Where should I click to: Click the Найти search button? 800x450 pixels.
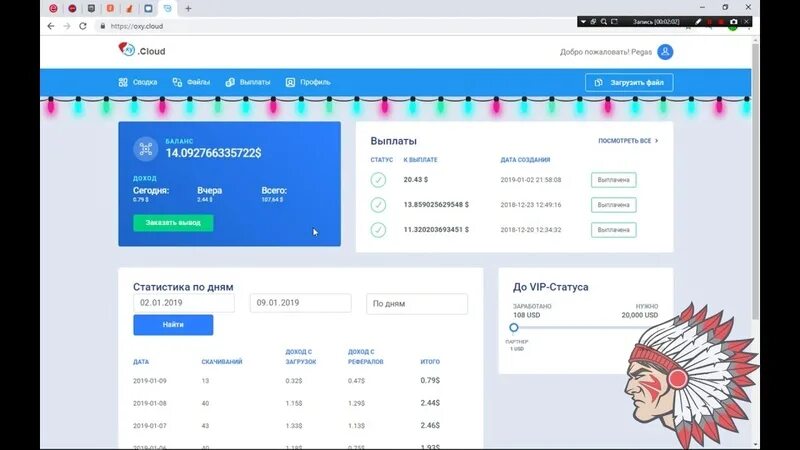click(x=173, y=325)
